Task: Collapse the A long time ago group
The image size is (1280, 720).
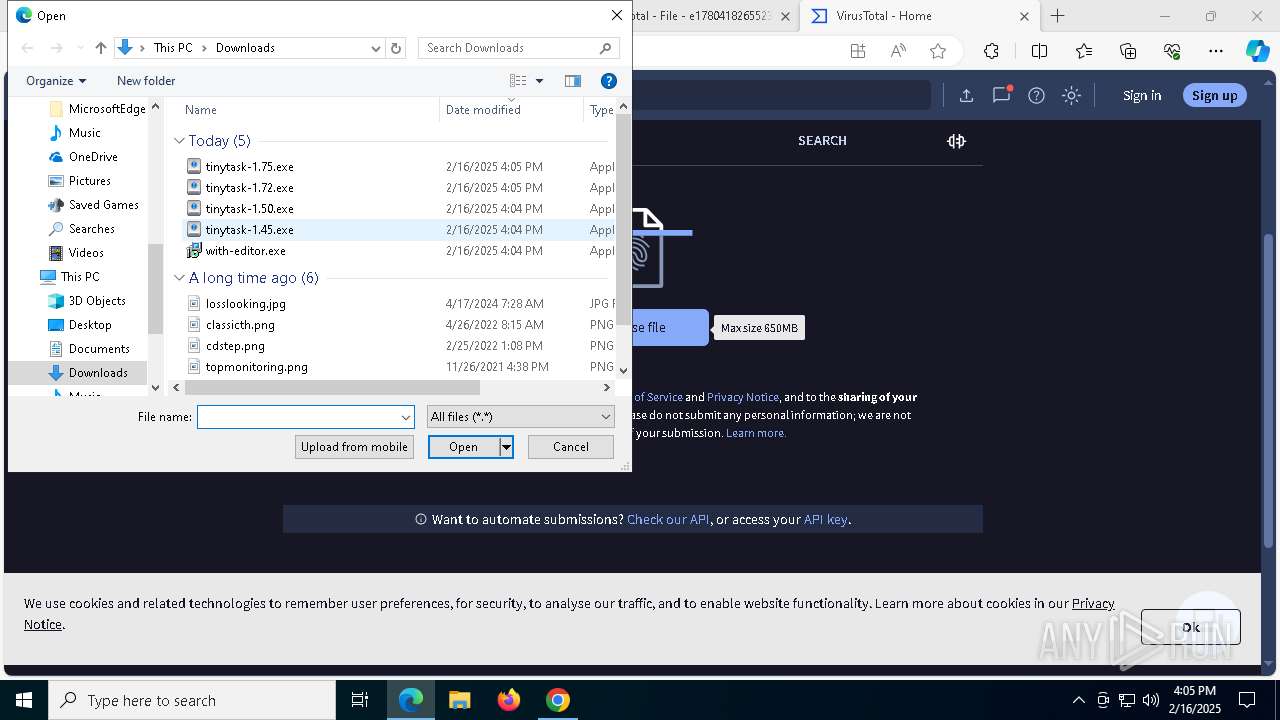Action: pyautogui.click(x=179, y=278)
